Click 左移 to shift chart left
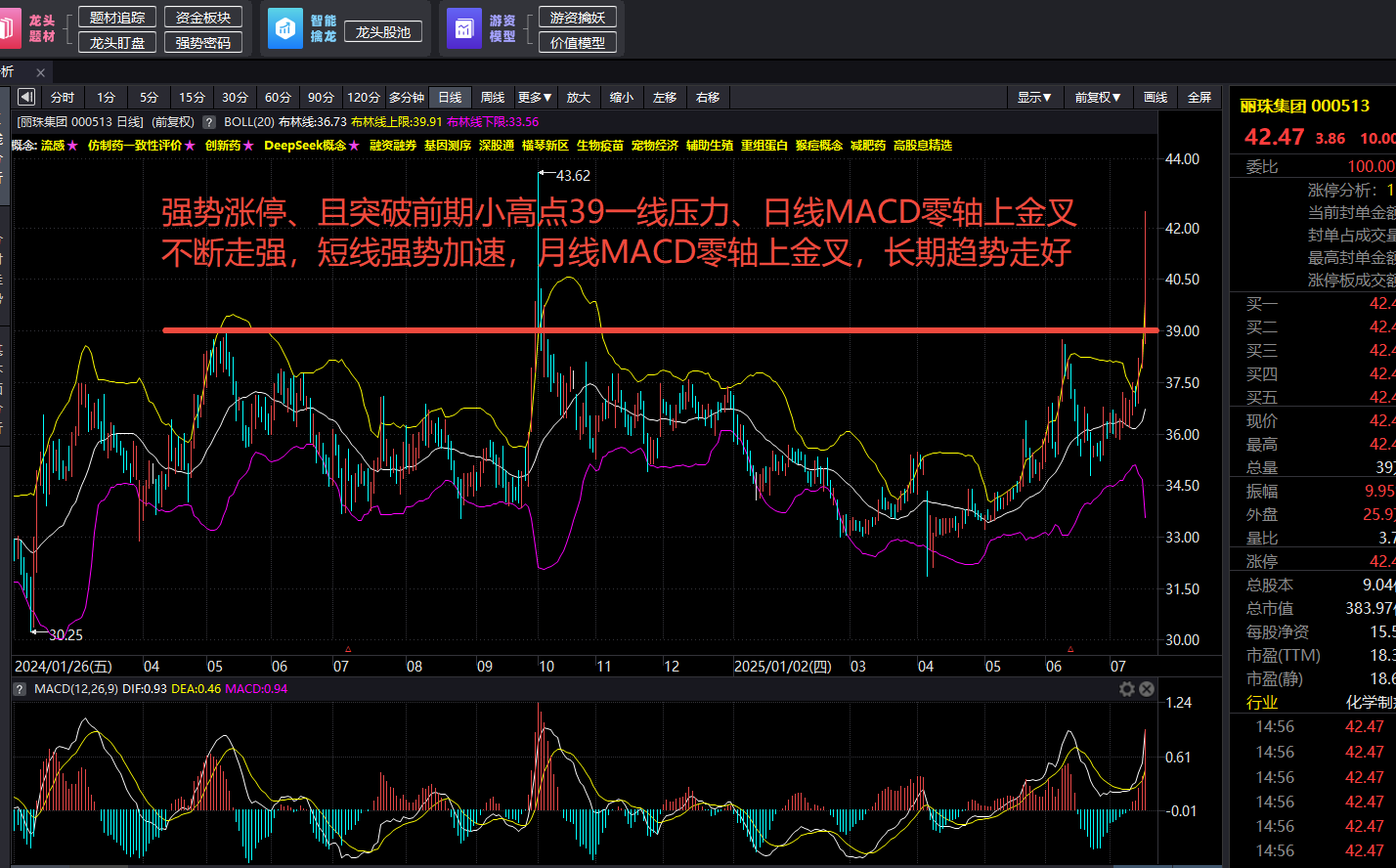The width and height of the screenshot is (1396, 868). click(665, 98)
